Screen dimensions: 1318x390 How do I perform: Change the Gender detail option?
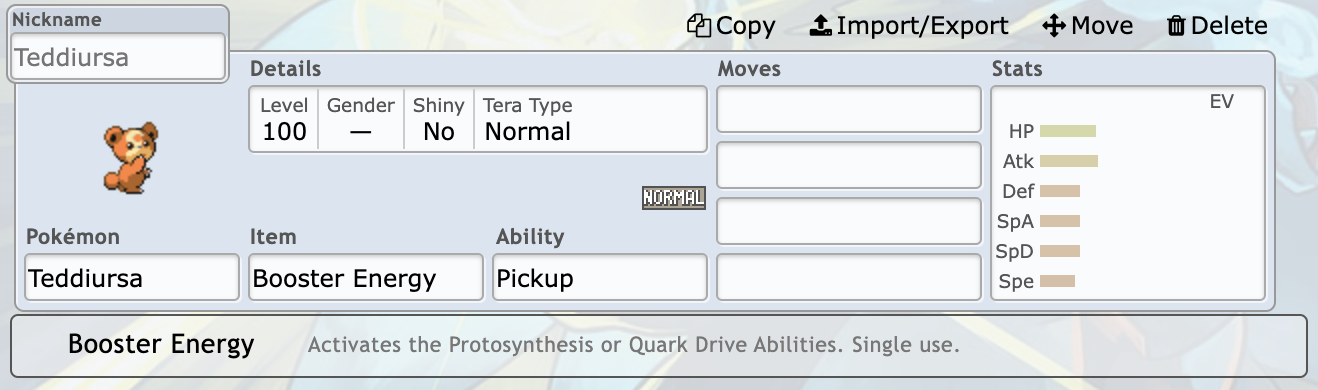pyautogui.click(x=361, y=120)
